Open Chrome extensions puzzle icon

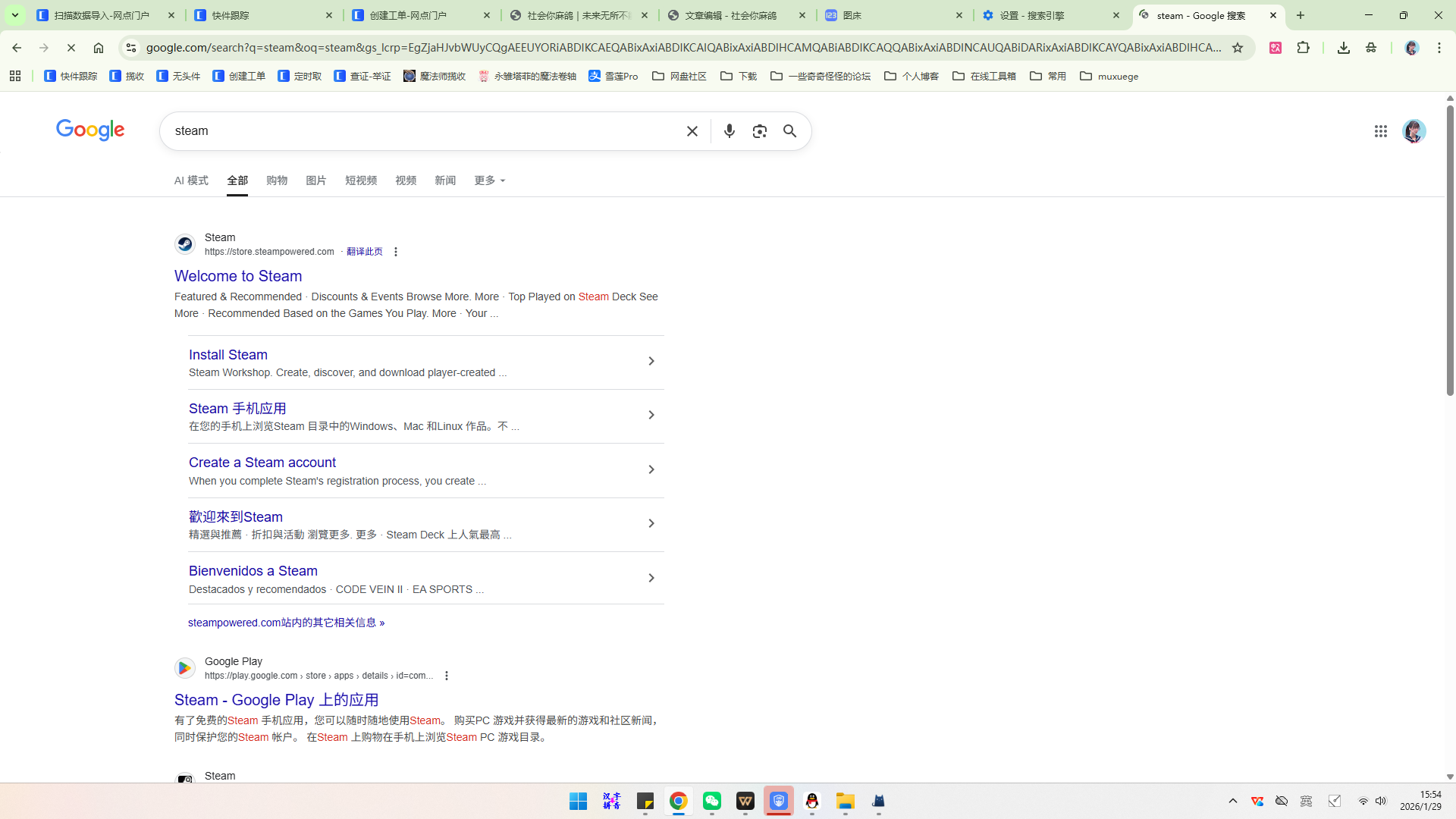pos(1303,48)
